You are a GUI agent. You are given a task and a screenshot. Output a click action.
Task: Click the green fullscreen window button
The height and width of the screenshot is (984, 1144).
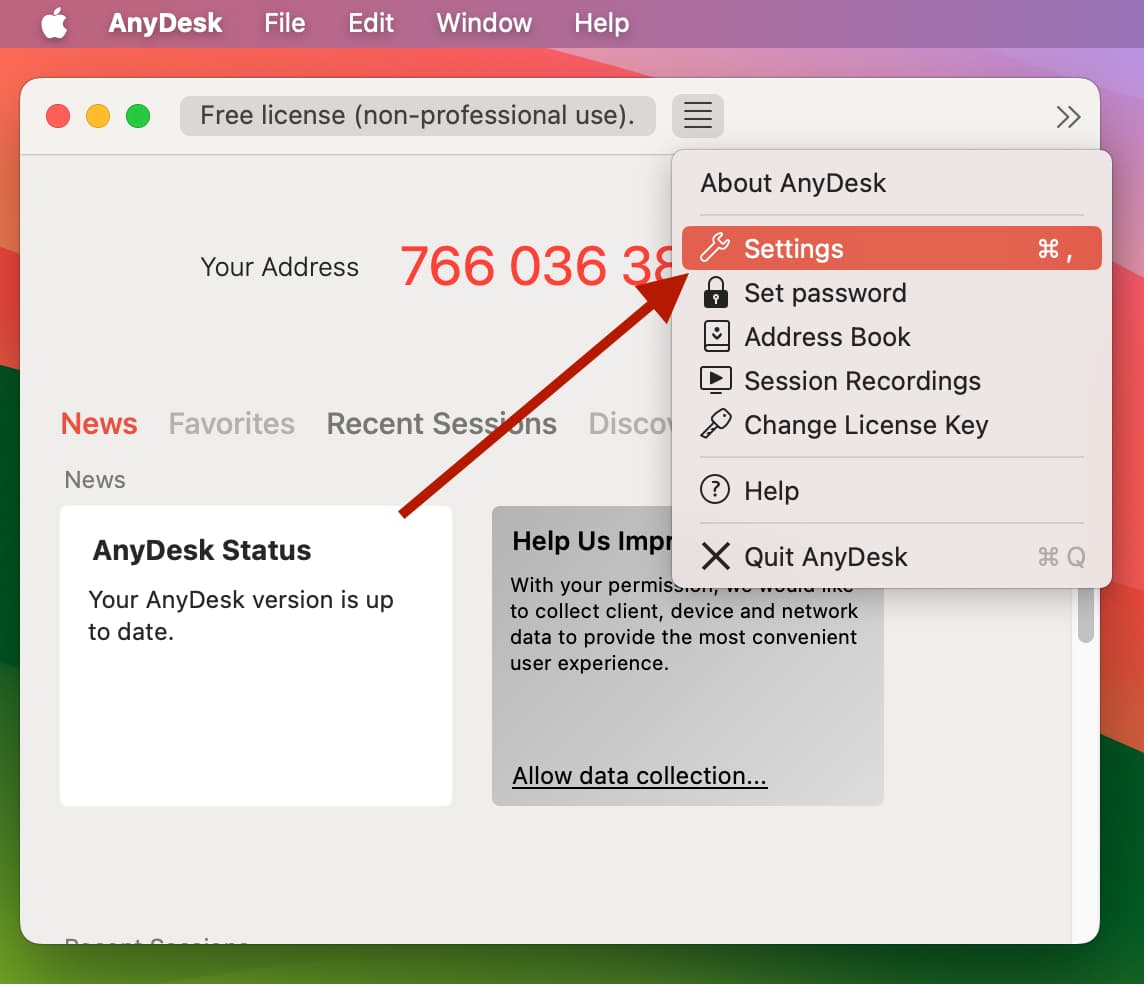[x=138, y=116]
